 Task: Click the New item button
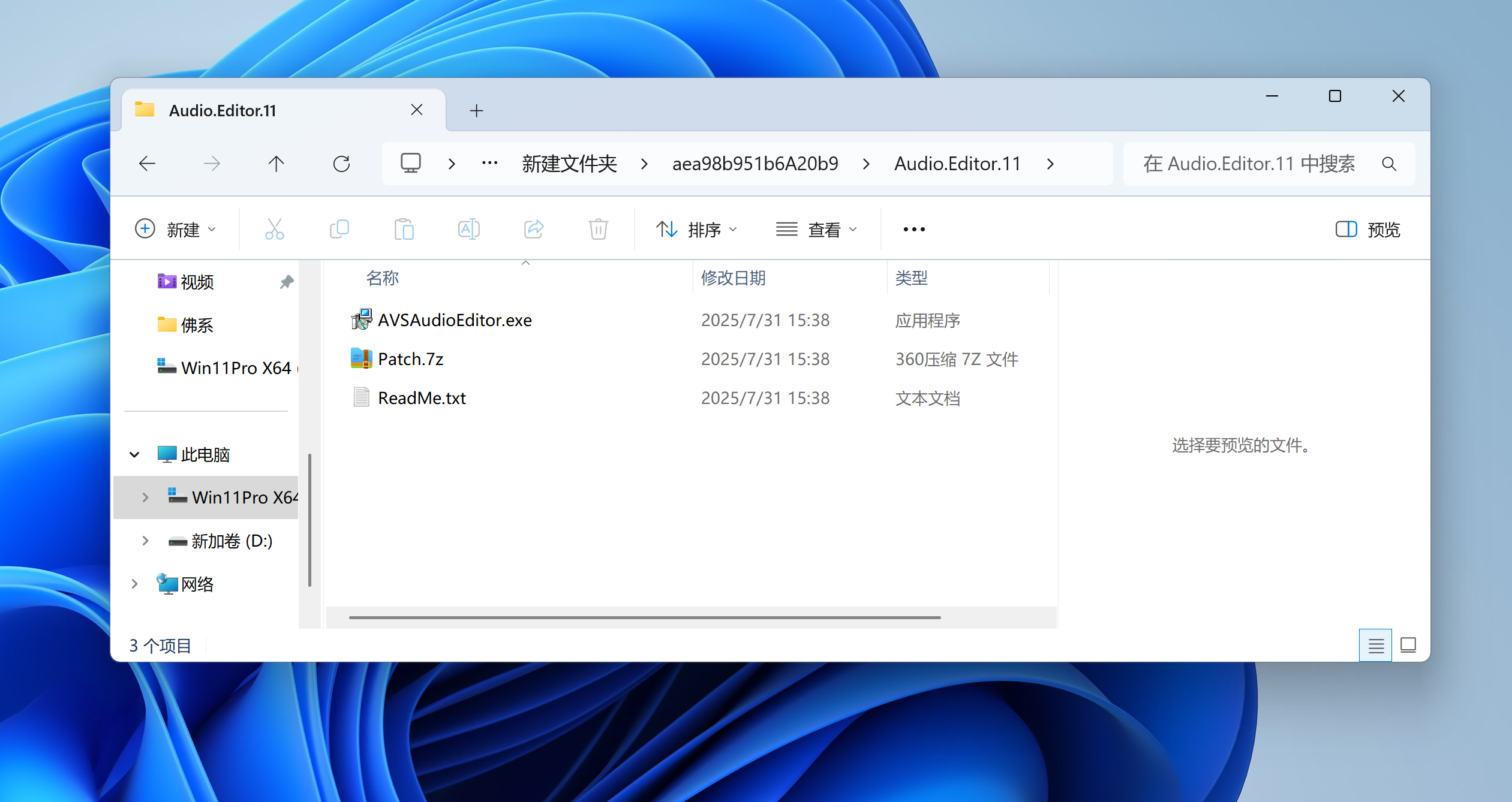[175, 229]
